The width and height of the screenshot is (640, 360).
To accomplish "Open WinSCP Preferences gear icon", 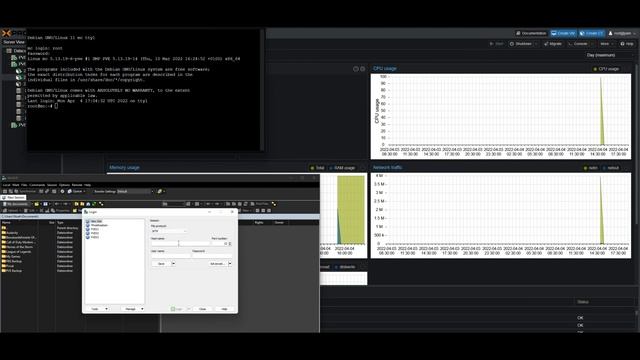I will (62, 191).
